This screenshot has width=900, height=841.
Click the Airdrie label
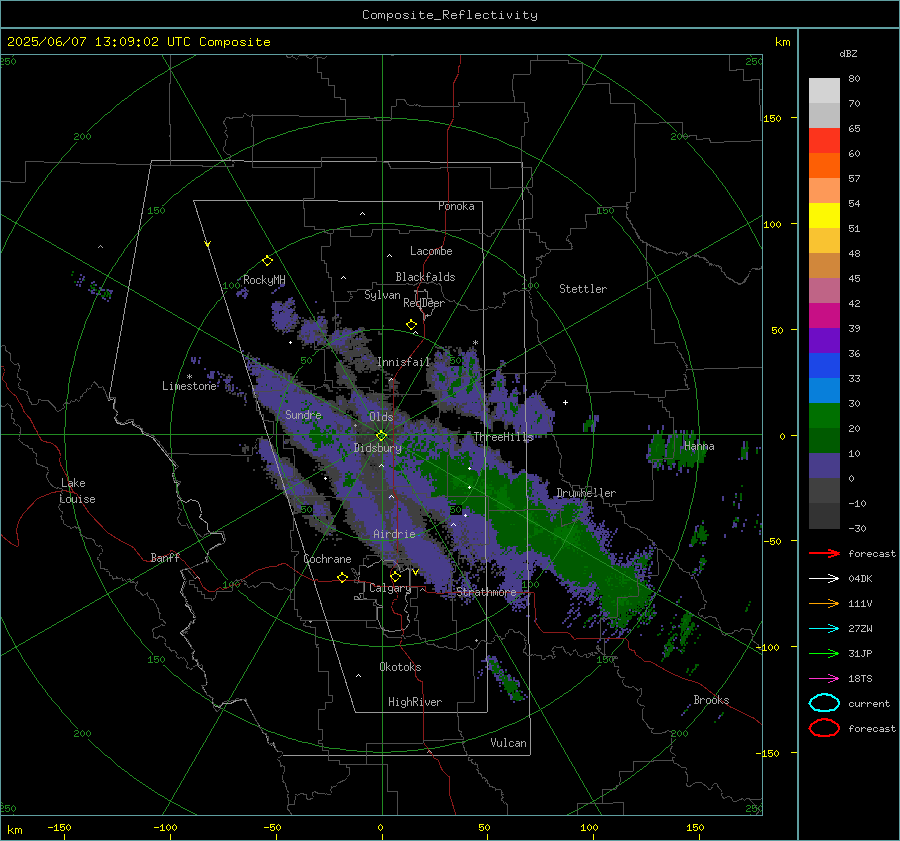point(394,534)
